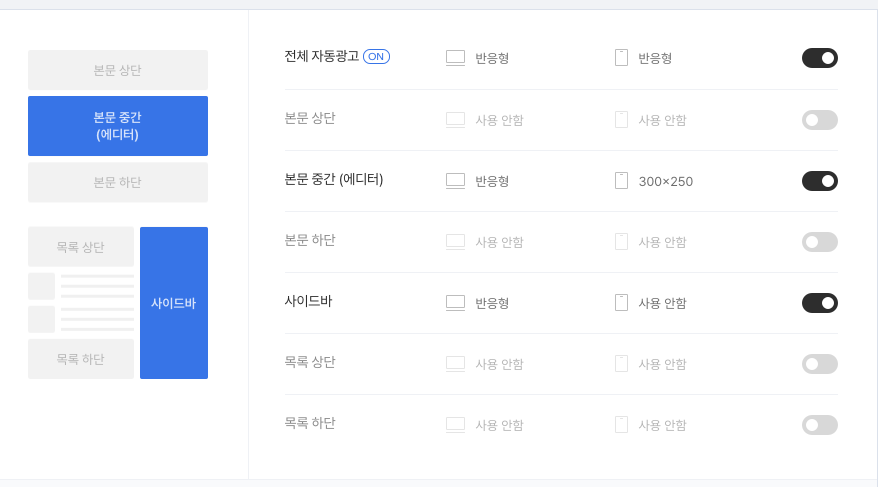878x487 pixels.
Task: Open the 300×250 mobile size option
Action: tap(666, 181)
